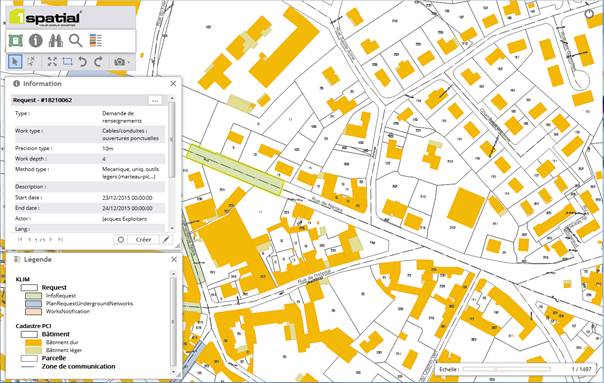This screenshot has width=604, height=383.
Task: Select the arrow pointer tool
Action: (x=15, y=62)
